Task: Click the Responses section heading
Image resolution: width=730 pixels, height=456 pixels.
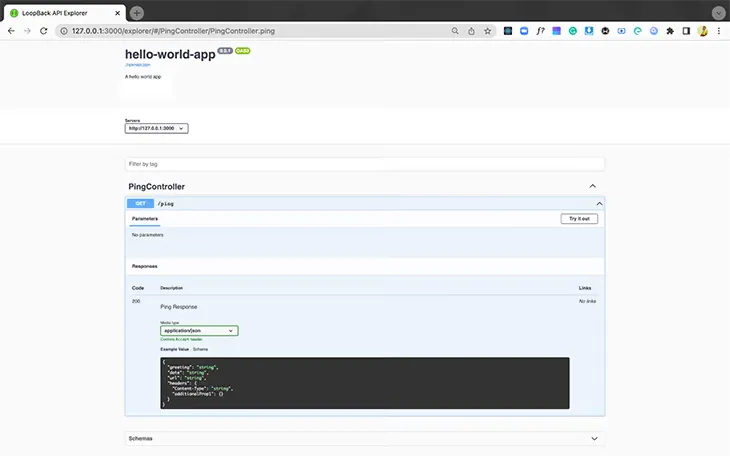Action: click(144, 266)
